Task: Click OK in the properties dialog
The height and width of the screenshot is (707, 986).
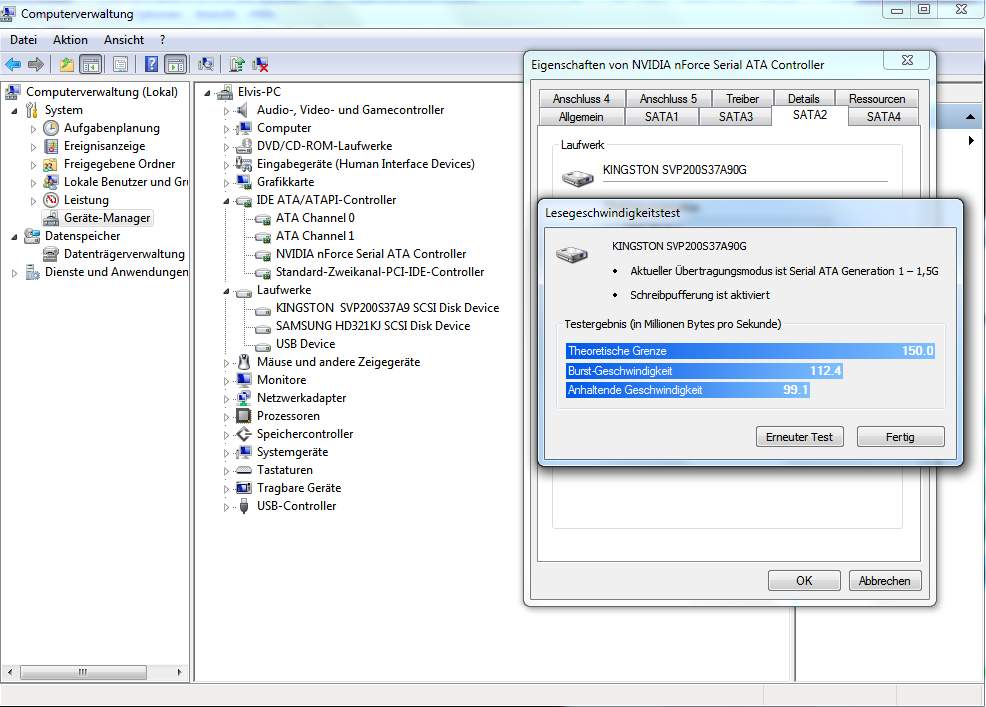Action: pos(804,581)
